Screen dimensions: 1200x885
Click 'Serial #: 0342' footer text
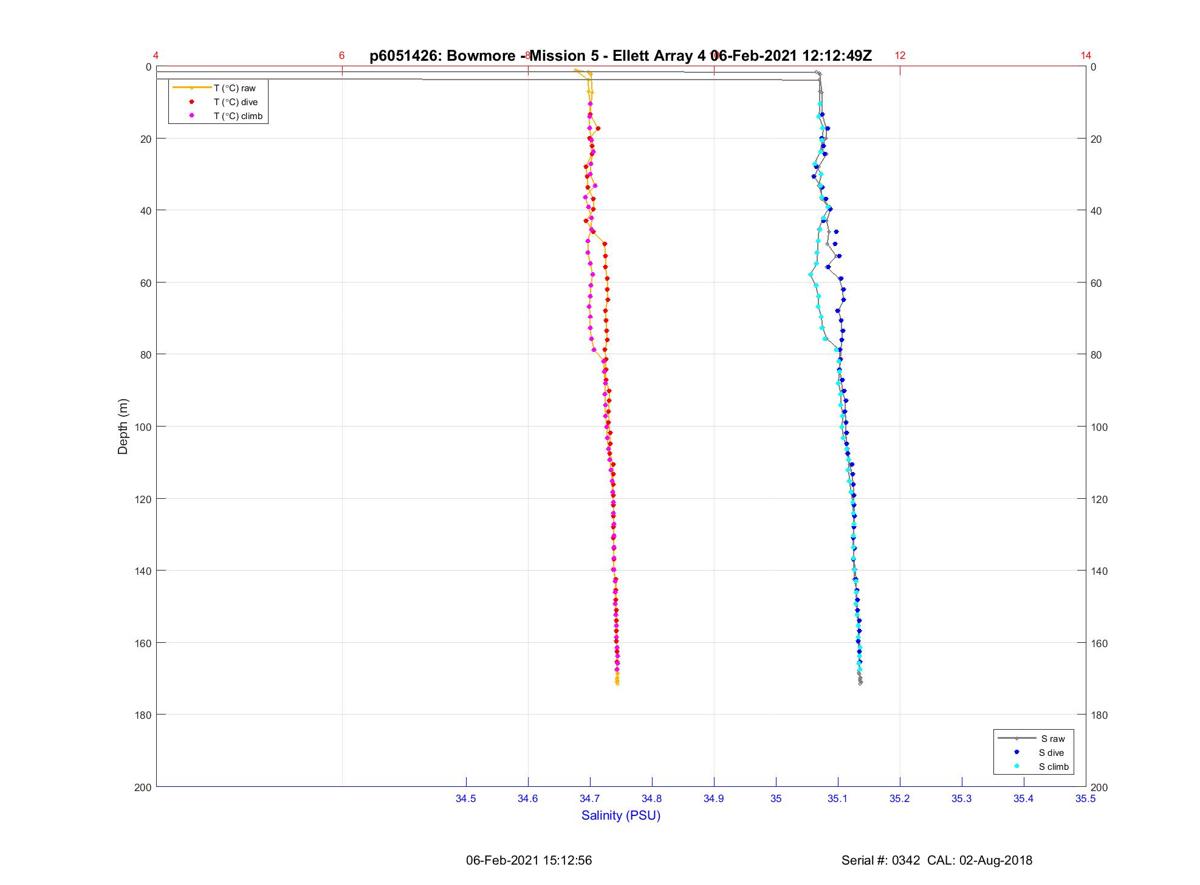point(882,860)
